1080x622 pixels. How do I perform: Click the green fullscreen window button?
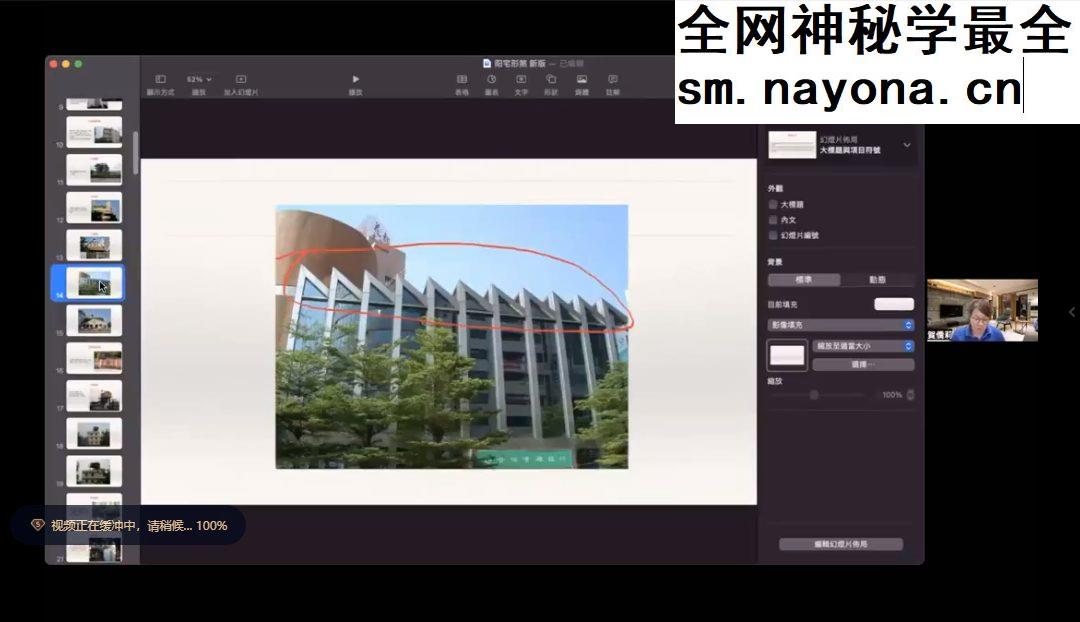pos(79,64)
